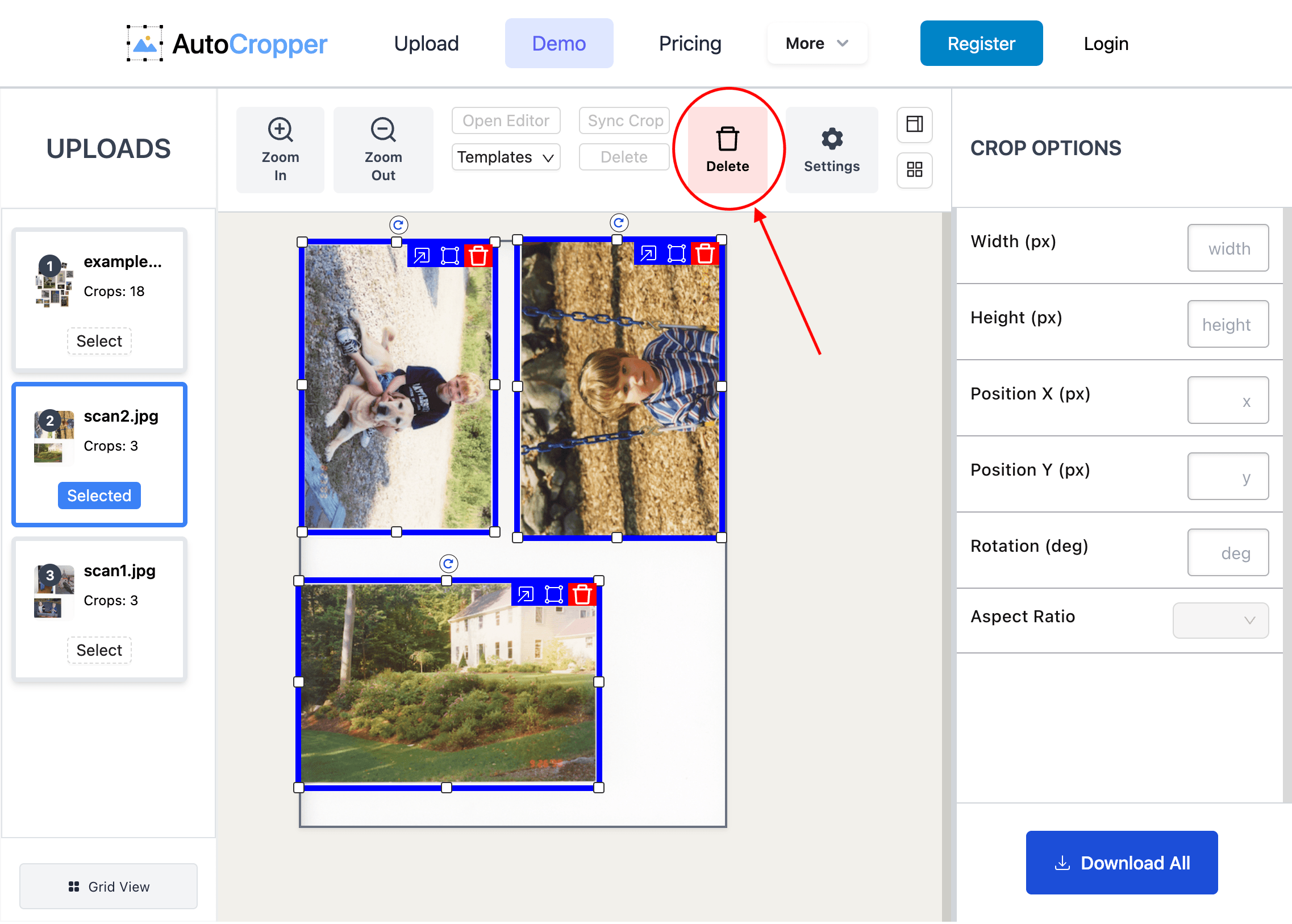Open the Aspect Ratio dropdown
Image resolution: width=1292 pixels, height=924 pixels.
click(1220, 620)
